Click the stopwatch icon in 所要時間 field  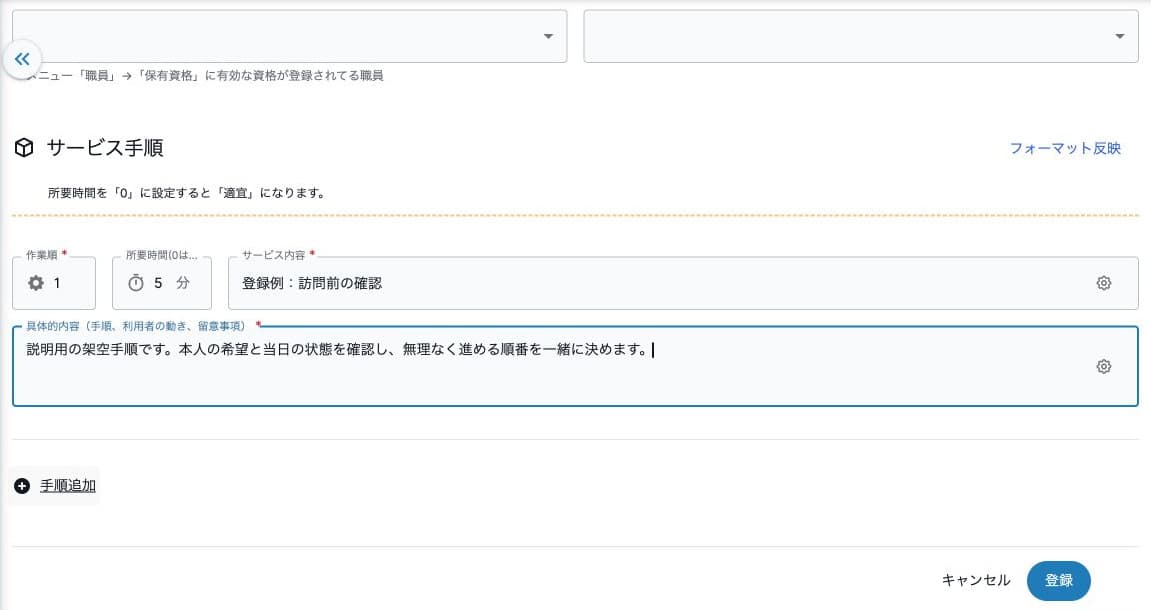pos(136,283)
